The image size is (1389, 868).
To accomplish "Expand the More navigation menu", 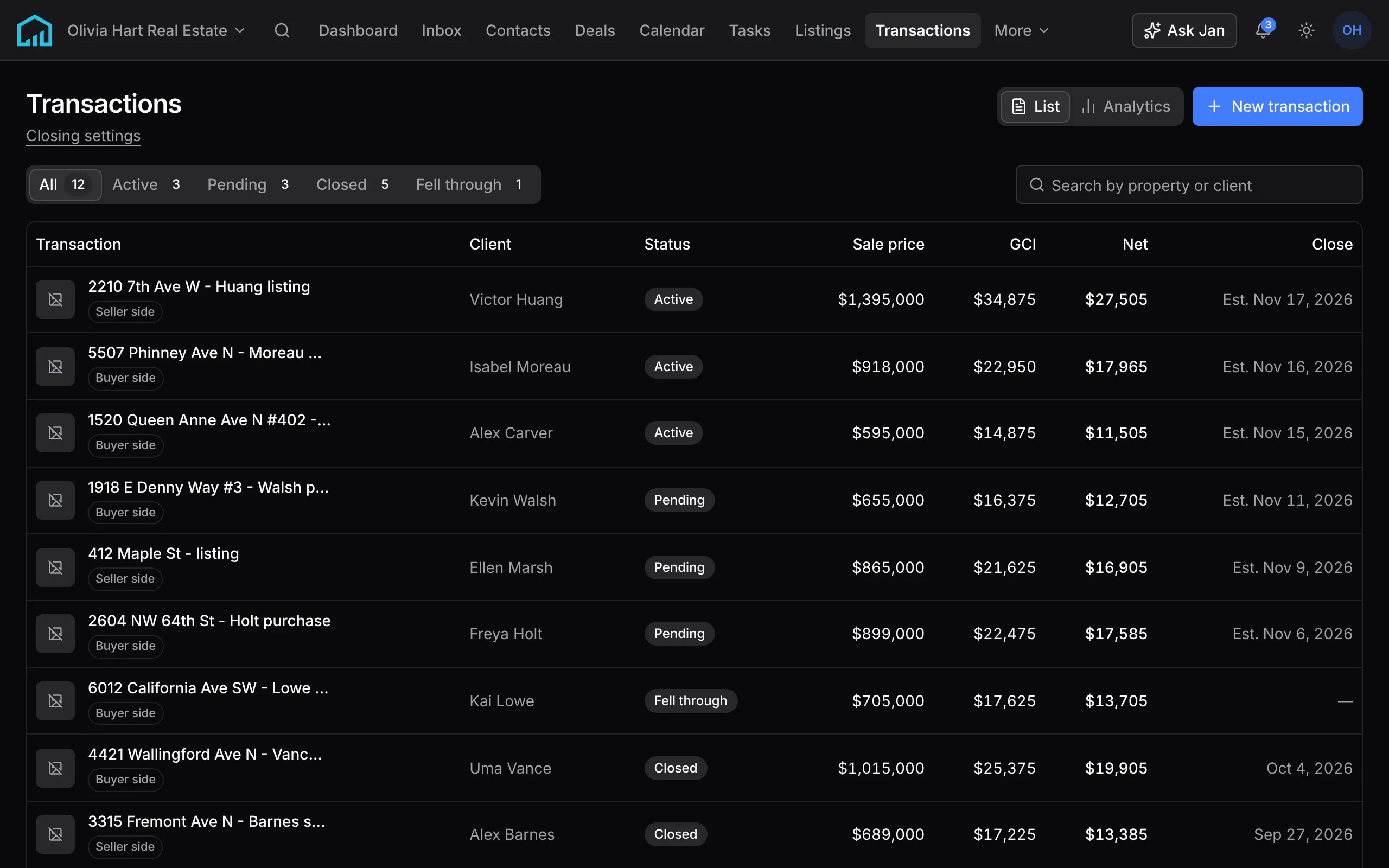I will pyautogui.click(x=1021, y=30).
